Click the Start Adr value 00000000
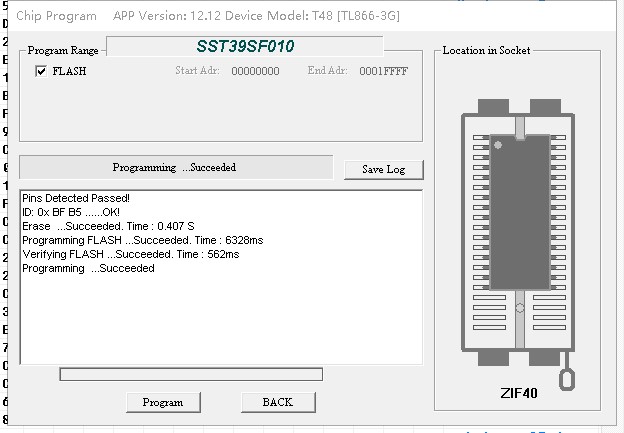624x433 pixels. click(255, 71)
